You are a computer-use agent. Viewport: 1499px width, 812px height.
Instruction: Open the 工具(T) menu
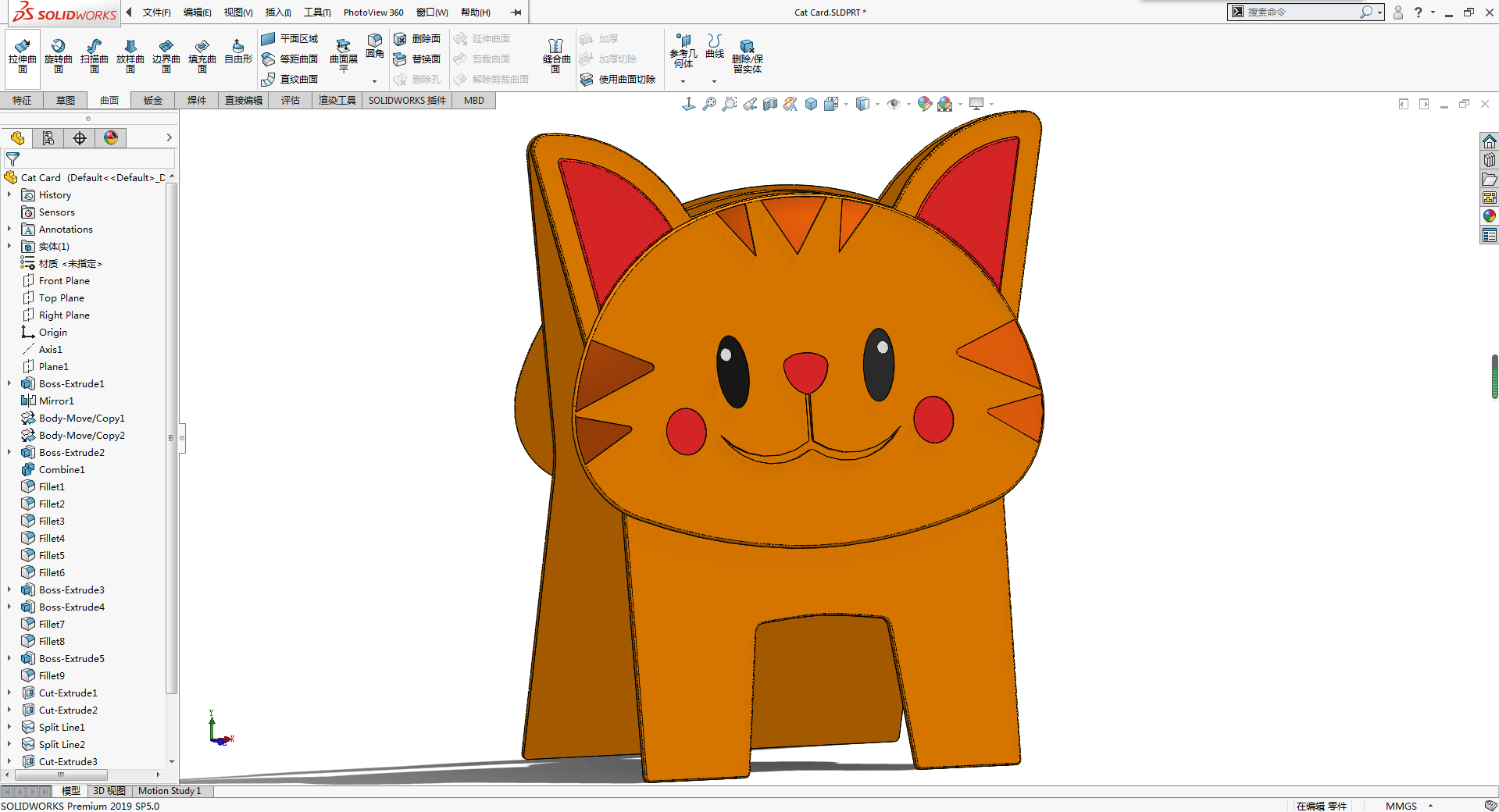click(317, 12)
